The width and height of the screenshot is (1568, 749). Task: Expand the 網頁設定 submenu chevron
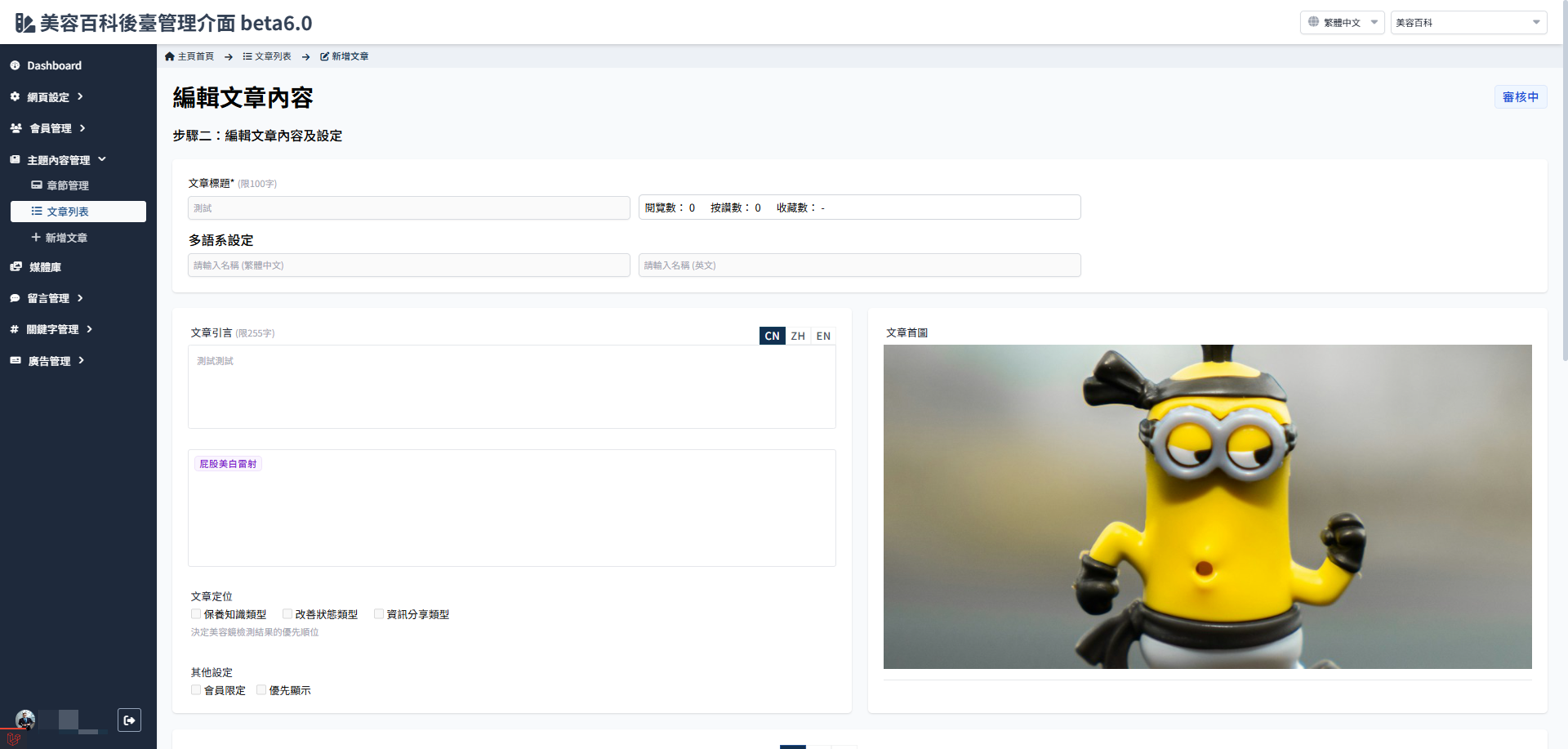point(80,96)
